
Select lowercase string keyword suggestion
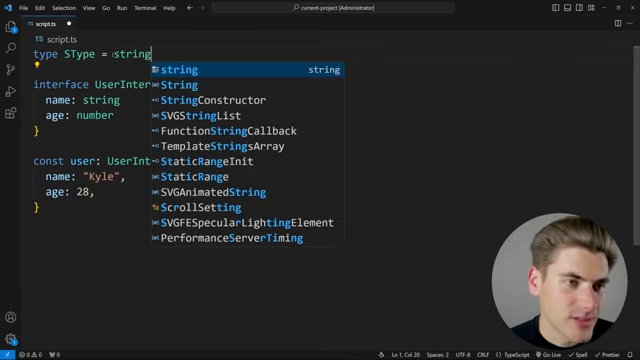pos(248,70)
